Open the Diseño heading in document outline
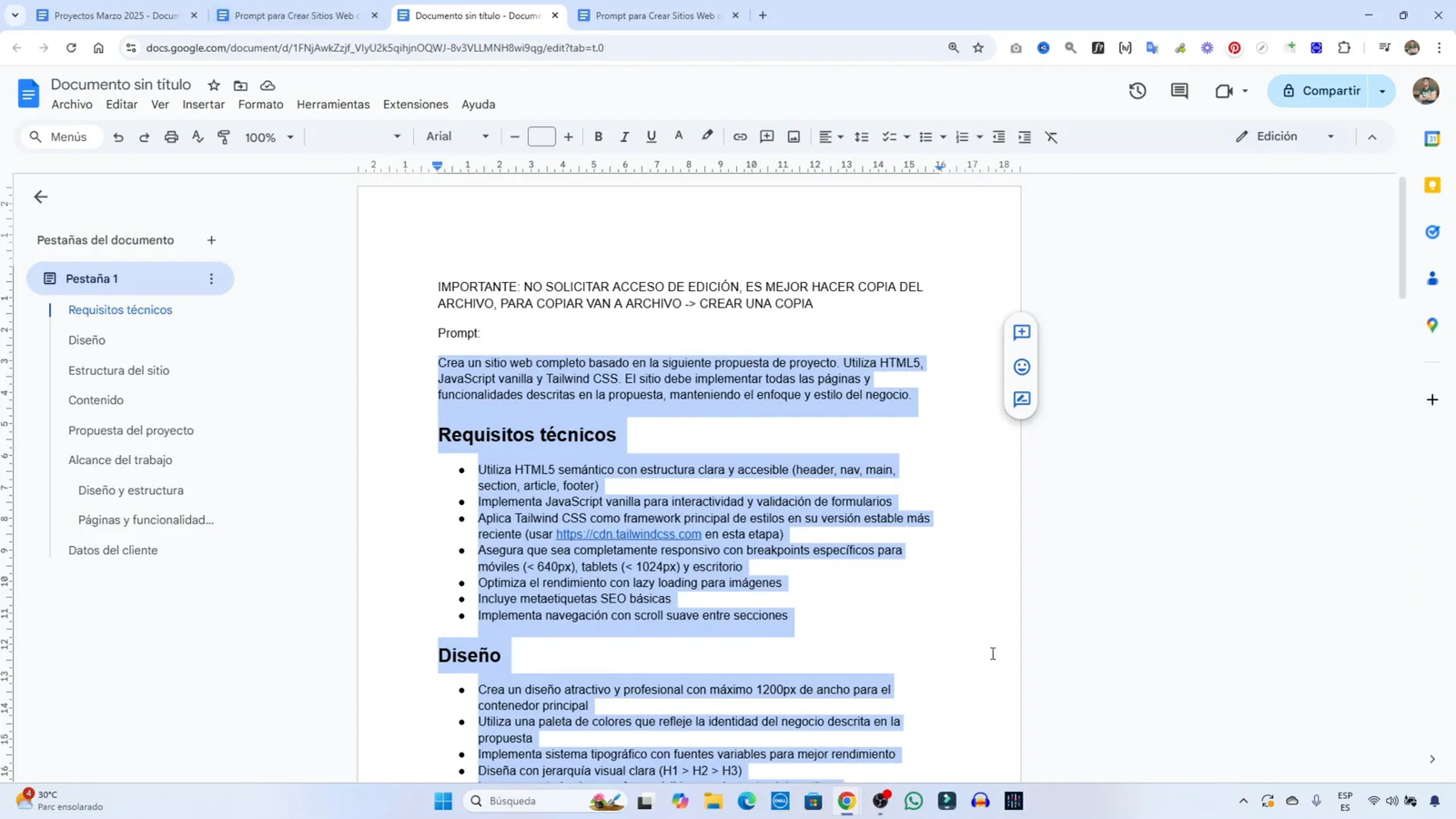The image size is (1456, 819). tap(88, 339)
